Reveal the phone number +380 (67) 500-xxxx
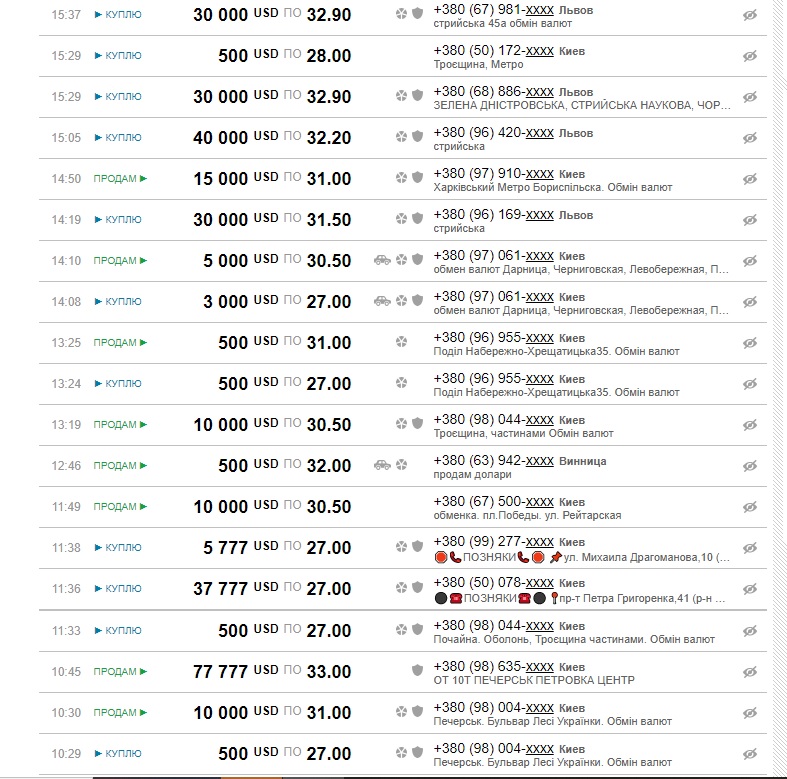 point(539,501)
